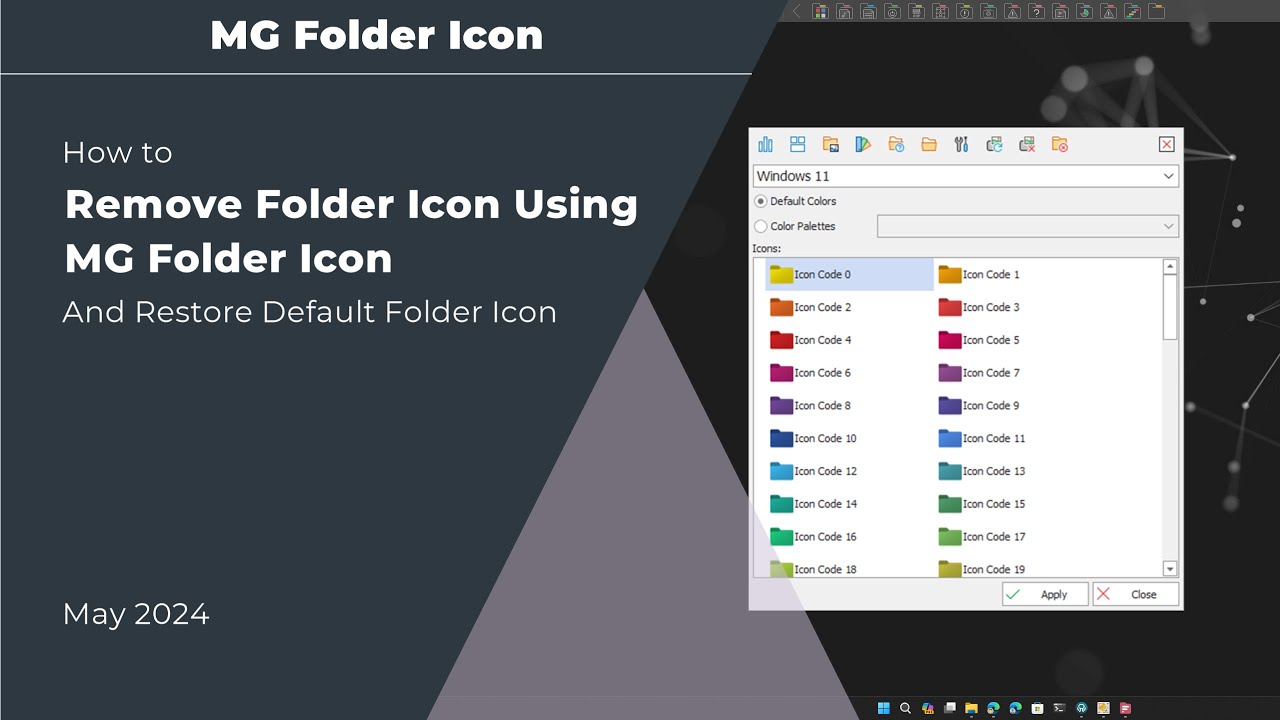Select Icon Code 10 item
1280x720 pixels.
(814, 438)
